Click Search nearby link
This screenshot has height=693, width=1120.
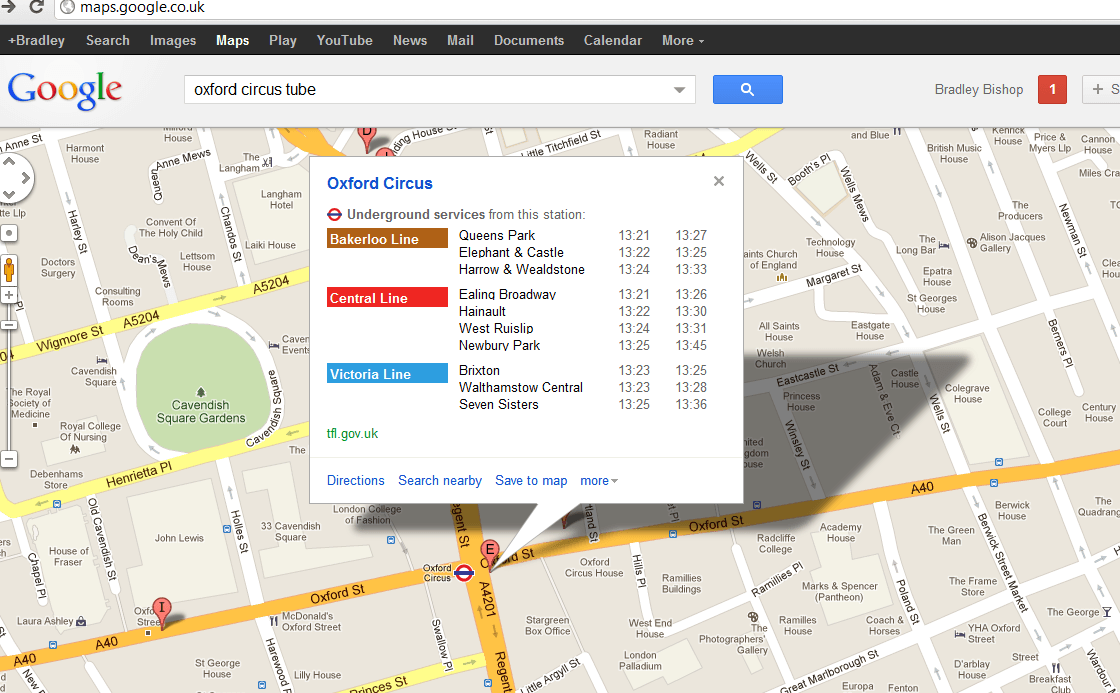tap(440, 481)
